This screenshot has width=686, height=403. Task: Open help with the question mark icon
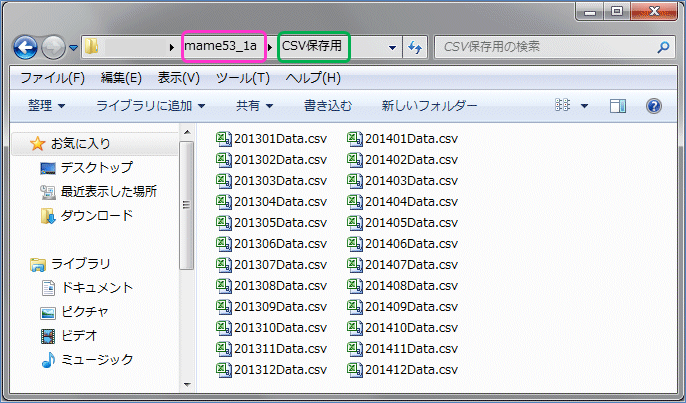(x=654, y=106)
